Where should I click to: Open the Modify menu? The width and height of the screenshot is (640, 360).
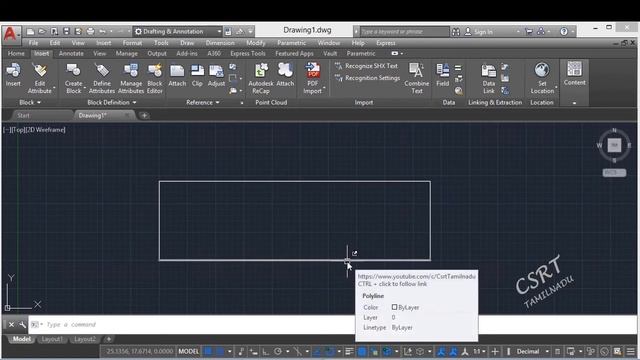coord(256,43)
